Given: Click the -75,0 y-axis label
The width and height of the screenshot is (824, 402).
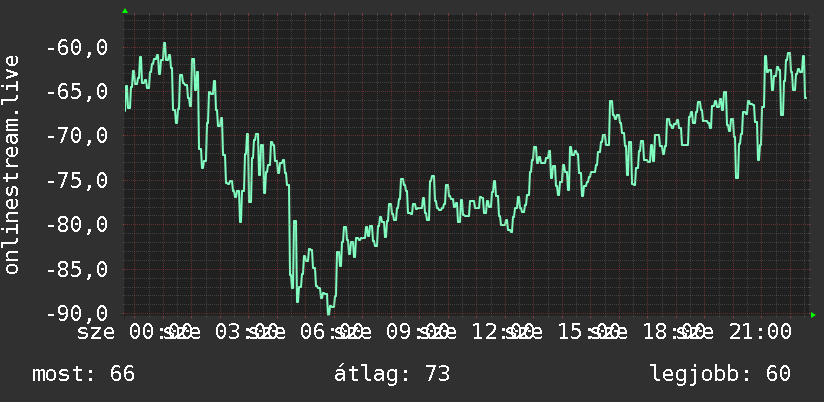Looking at the screenshot, I should (77, 181).
